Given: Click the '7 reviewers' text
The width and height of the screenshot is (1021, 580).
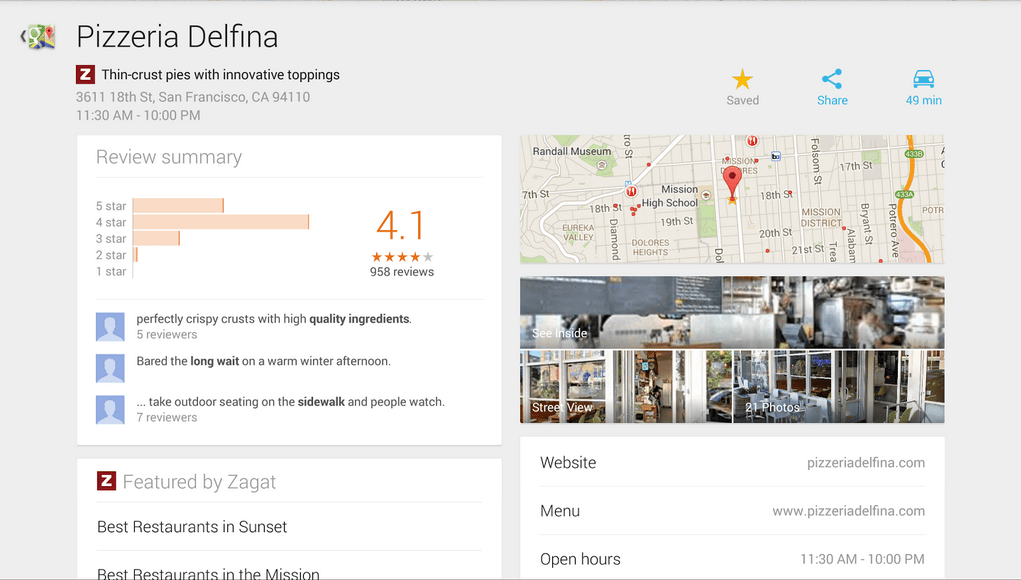Looking at the screenshot, I should [167, 417].
